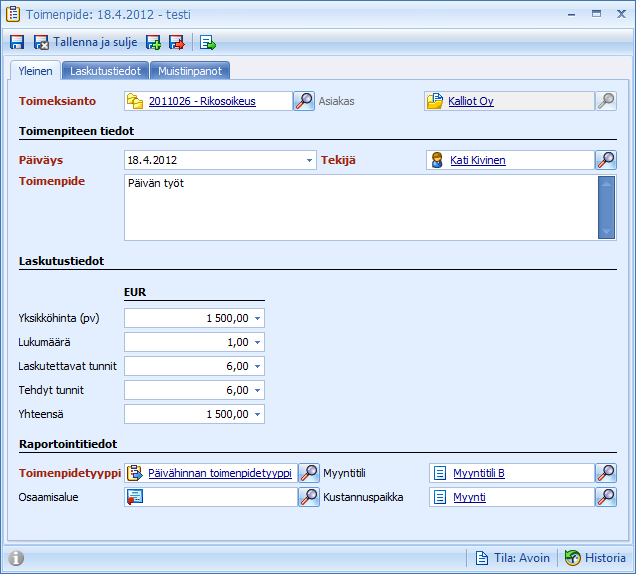This screenshot has width=636, height=574.
Task: Click magnifier search next to Toimeksianto field
Action: coord(304,101)
